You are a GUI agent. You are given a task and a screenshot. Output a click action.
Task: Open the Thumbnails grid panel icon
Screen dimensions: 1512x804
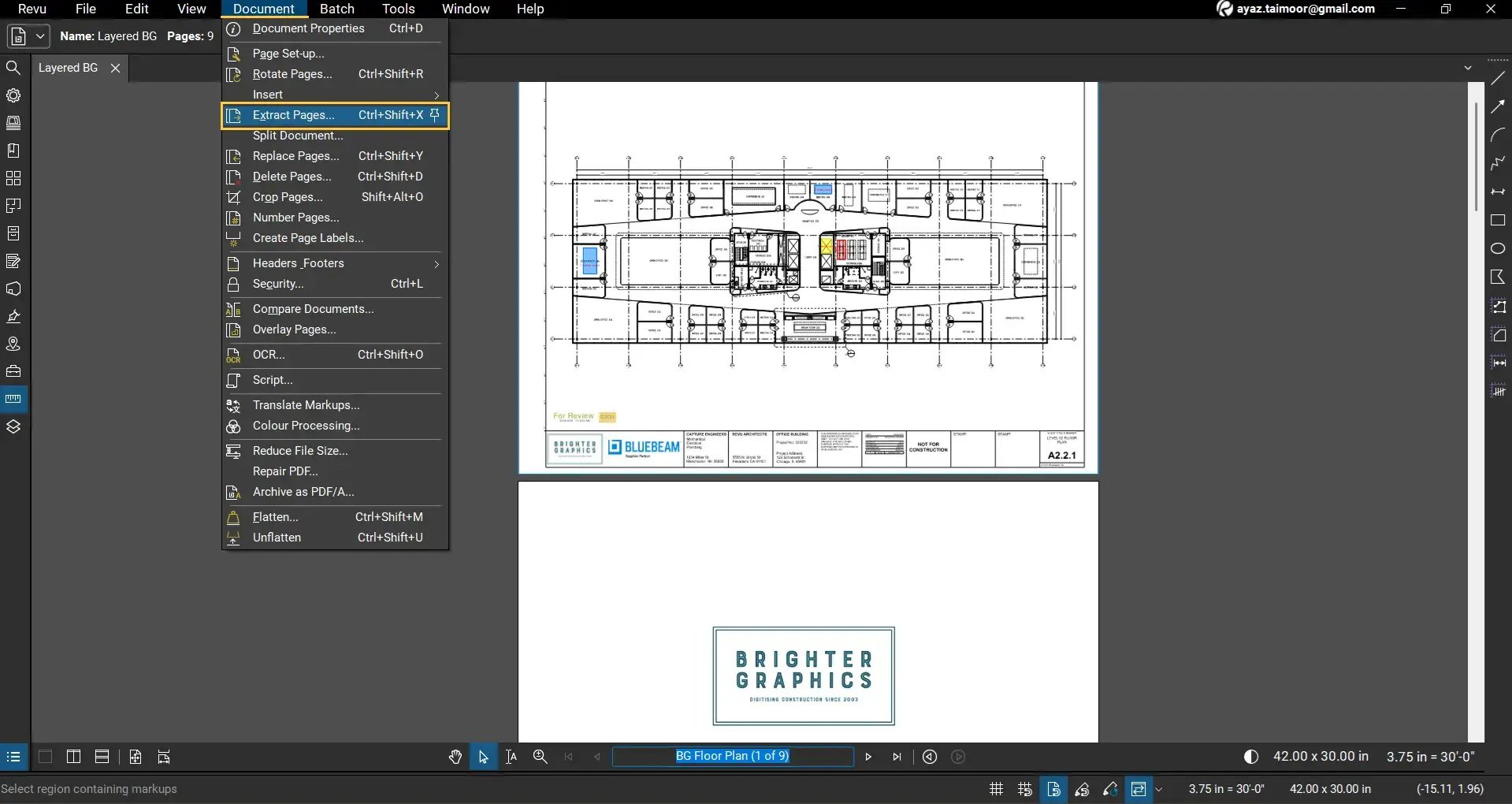coord(13,178)
